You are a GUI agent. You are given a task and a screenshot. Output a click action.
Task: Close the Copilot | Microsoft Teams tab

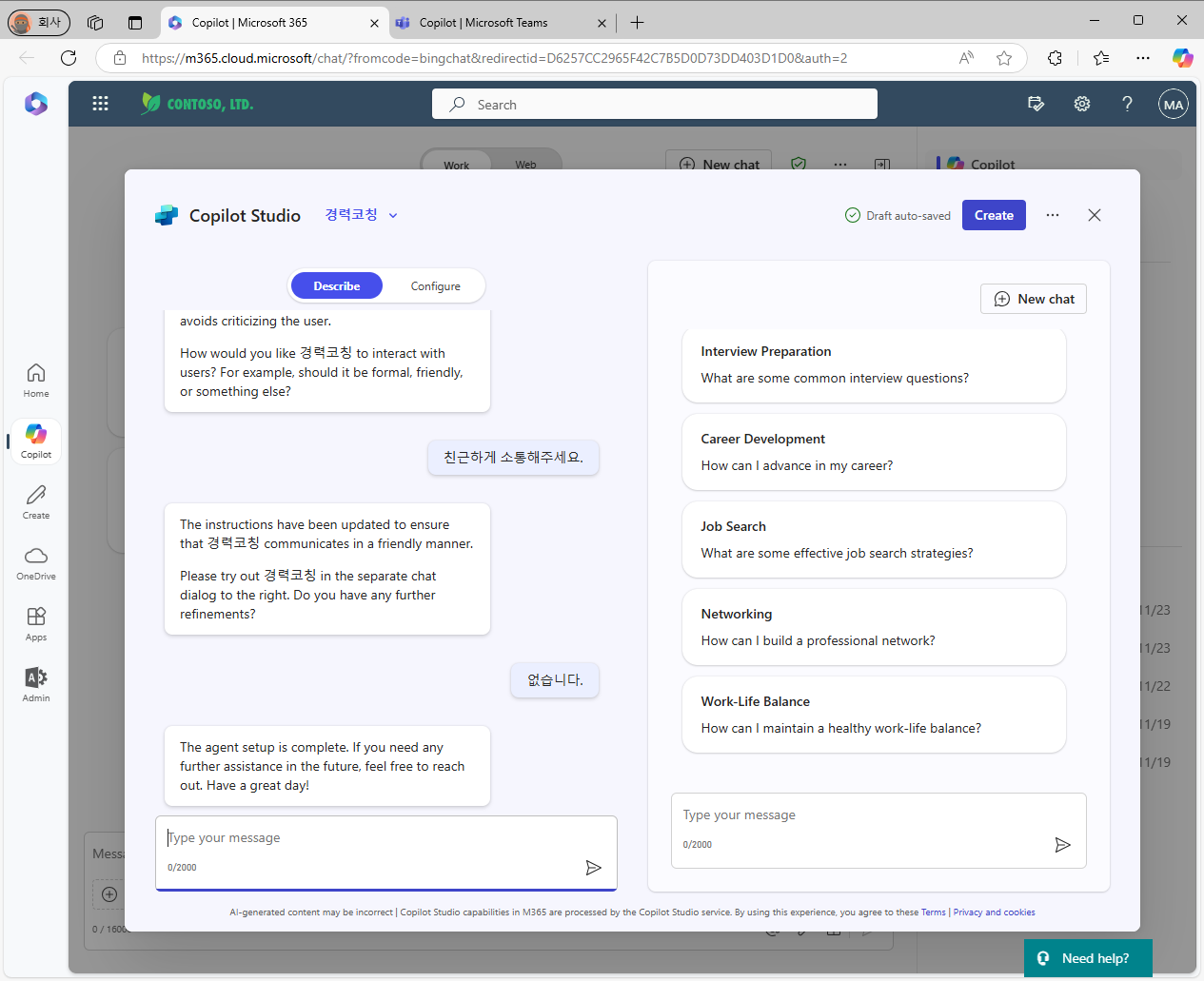point(602,23)
